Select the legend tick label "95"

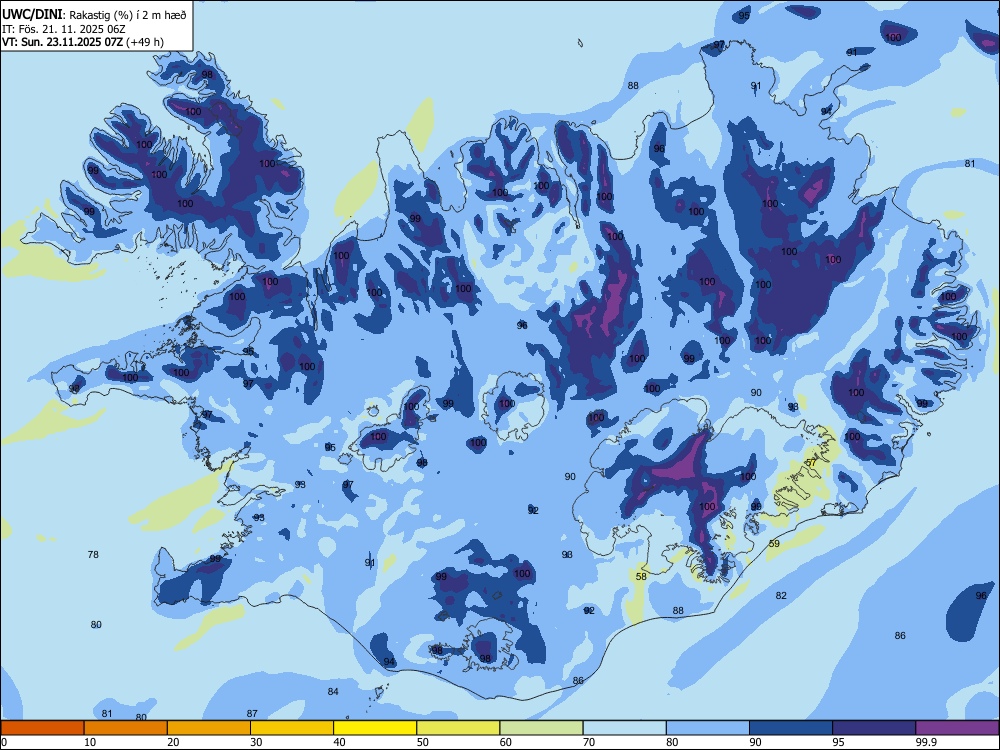tap(837, 742)
